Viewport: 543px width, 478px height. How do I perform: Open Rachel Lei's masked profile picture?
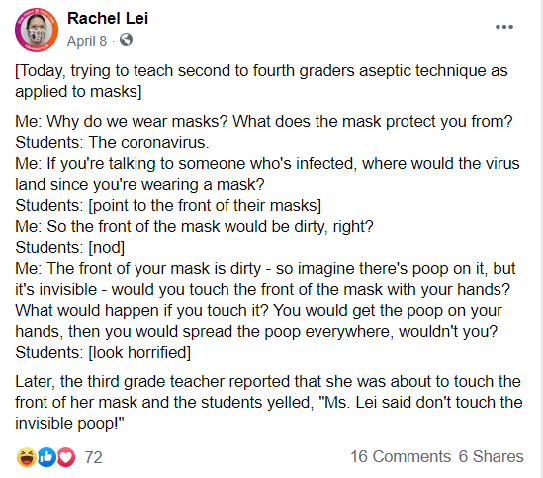[36, 30]
